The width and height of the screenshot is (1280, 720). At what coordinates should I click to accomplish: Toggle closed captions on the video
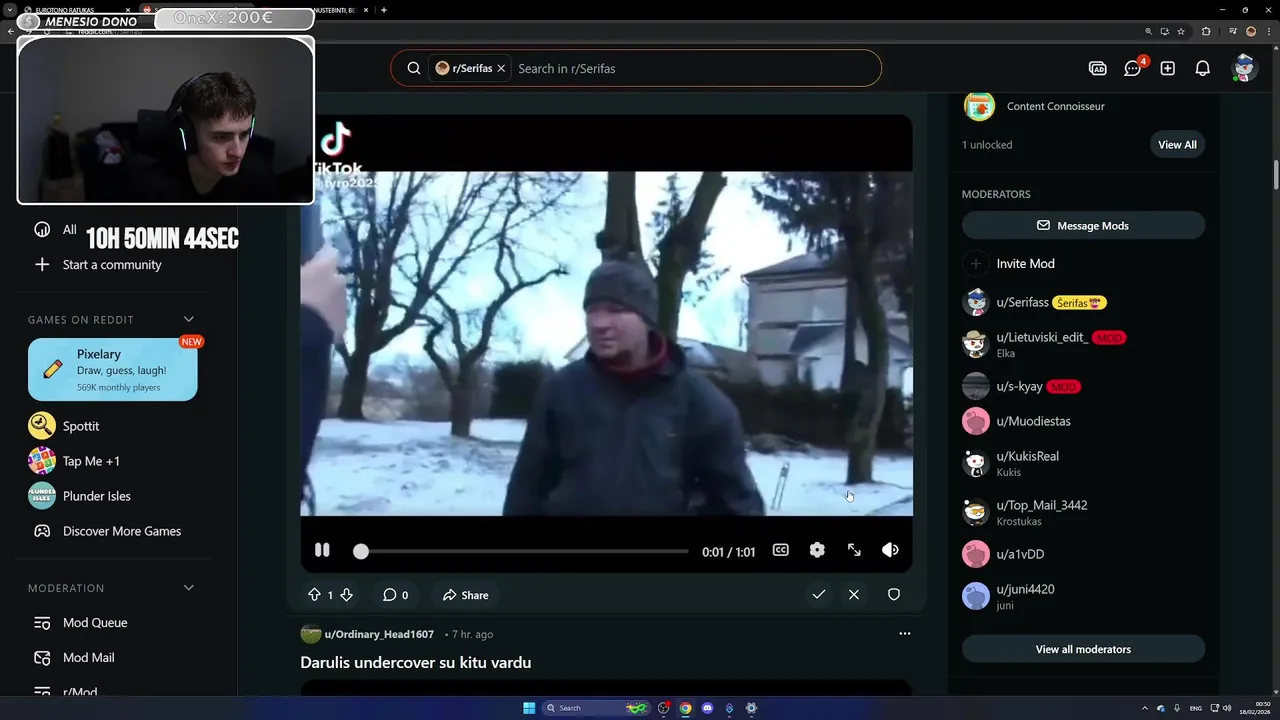tap(780, 550)
